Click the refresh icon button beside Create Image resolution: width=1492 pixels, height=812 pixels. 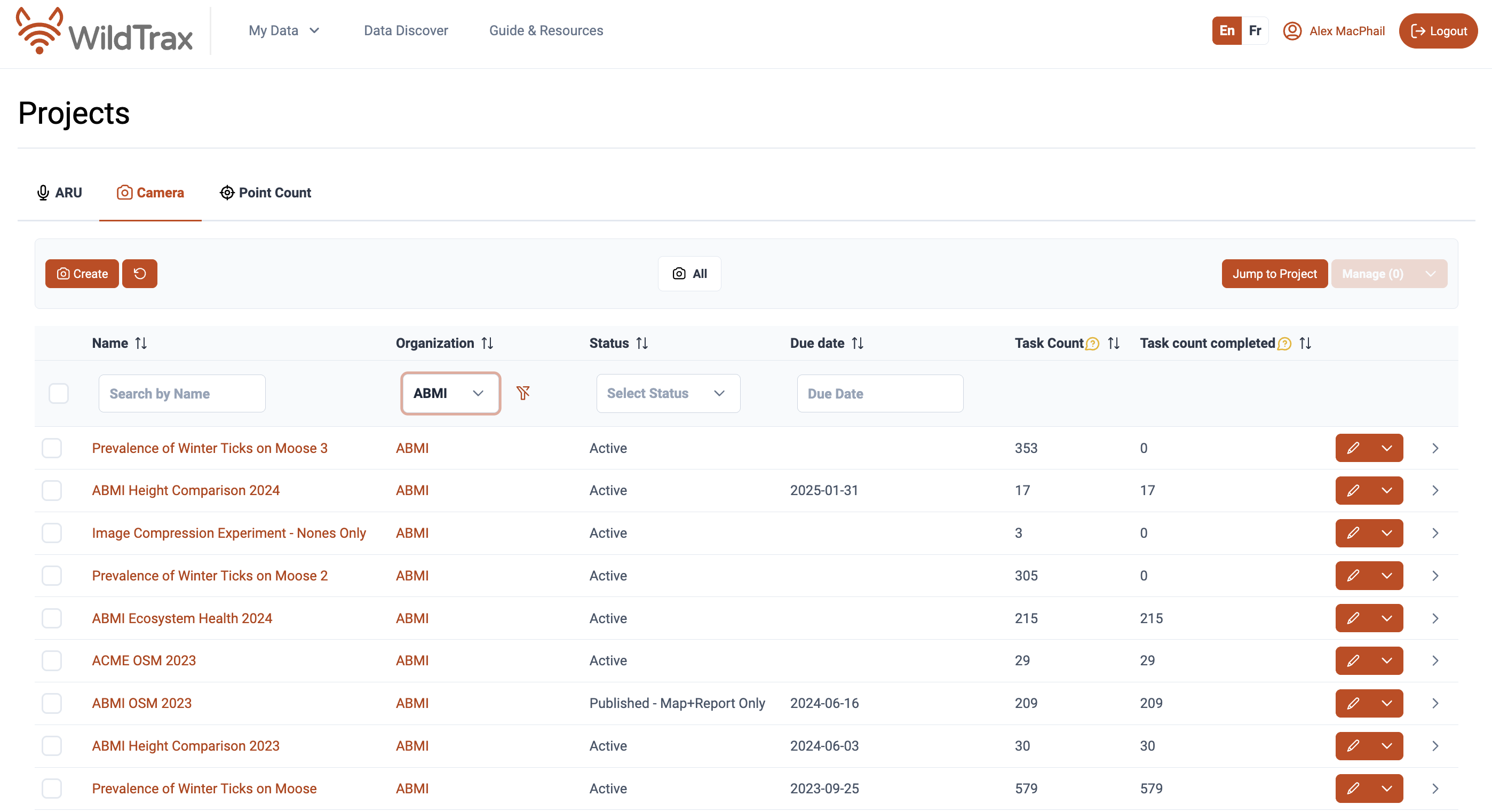click(140, 273)
